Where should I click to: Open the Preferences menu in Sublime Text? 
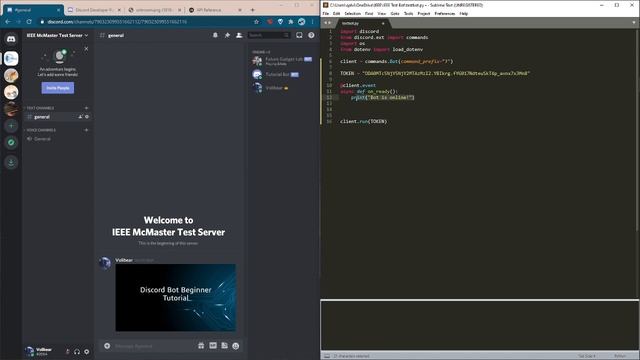444,13
